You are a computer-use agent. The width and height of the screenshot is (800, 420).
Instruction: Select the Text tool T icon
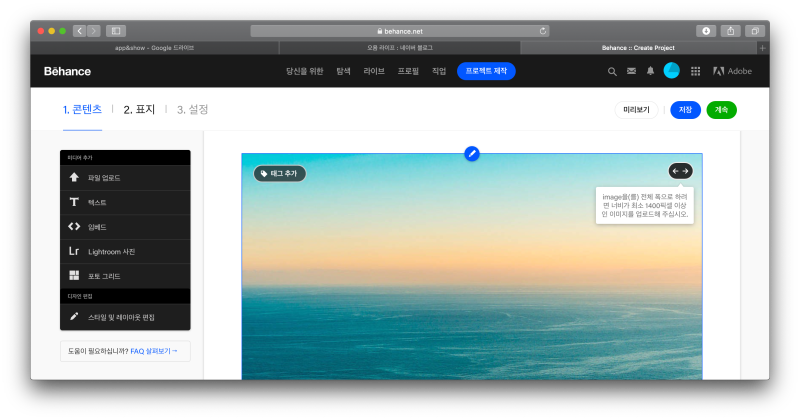click(74, 202)
